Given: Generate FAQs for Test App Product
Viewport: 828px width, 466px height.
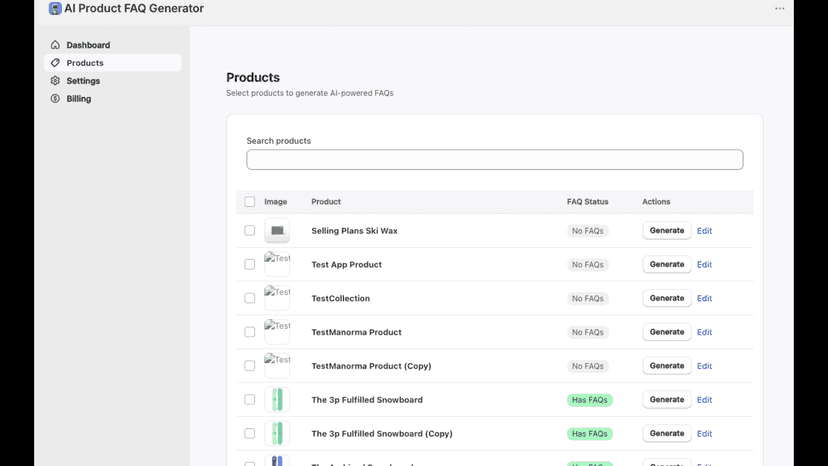Looking at the screenshot, I should point(667,265).
